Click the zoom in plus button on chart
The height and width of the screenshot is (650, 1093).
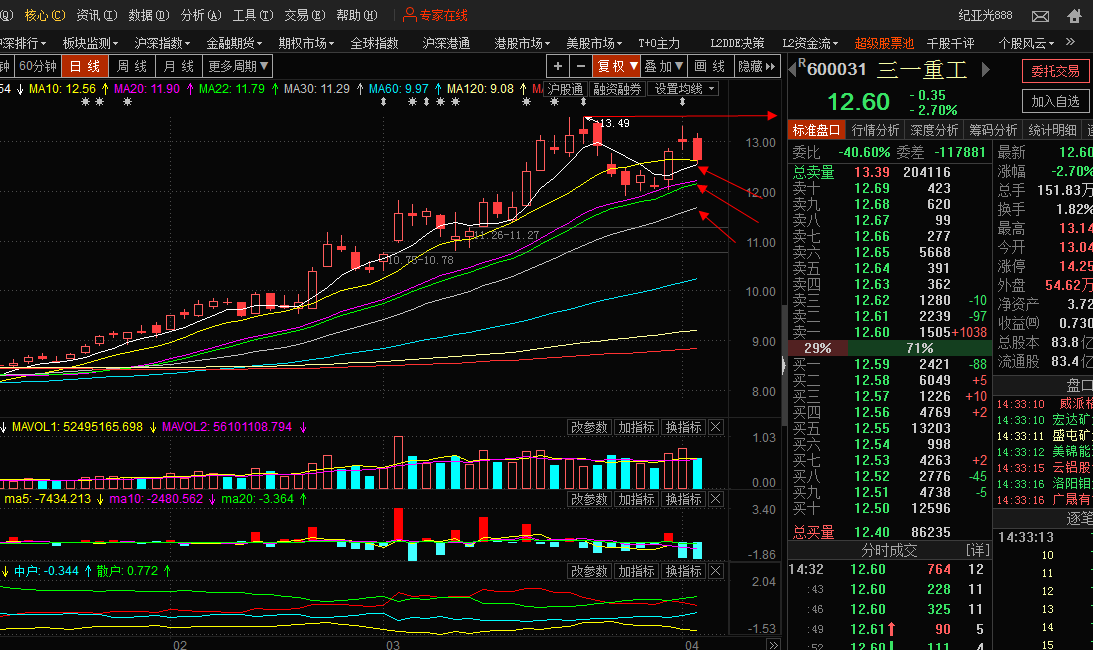(x=558, y=66)
